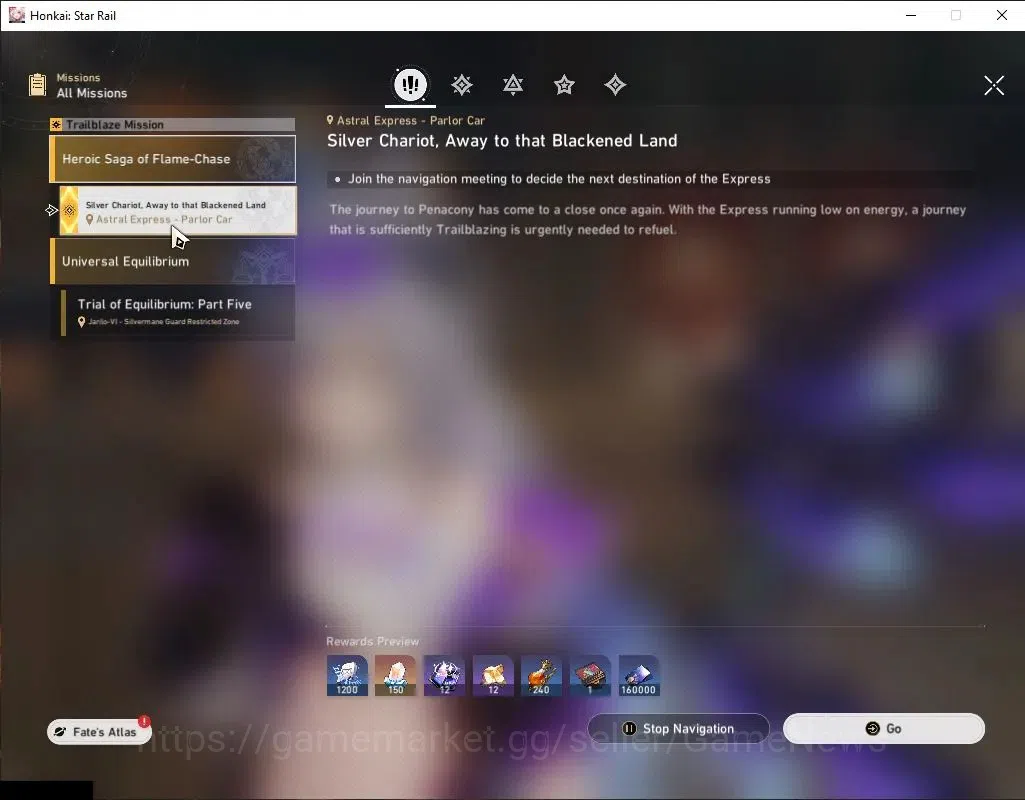Click the Trailblaze Mission category header

173,124
